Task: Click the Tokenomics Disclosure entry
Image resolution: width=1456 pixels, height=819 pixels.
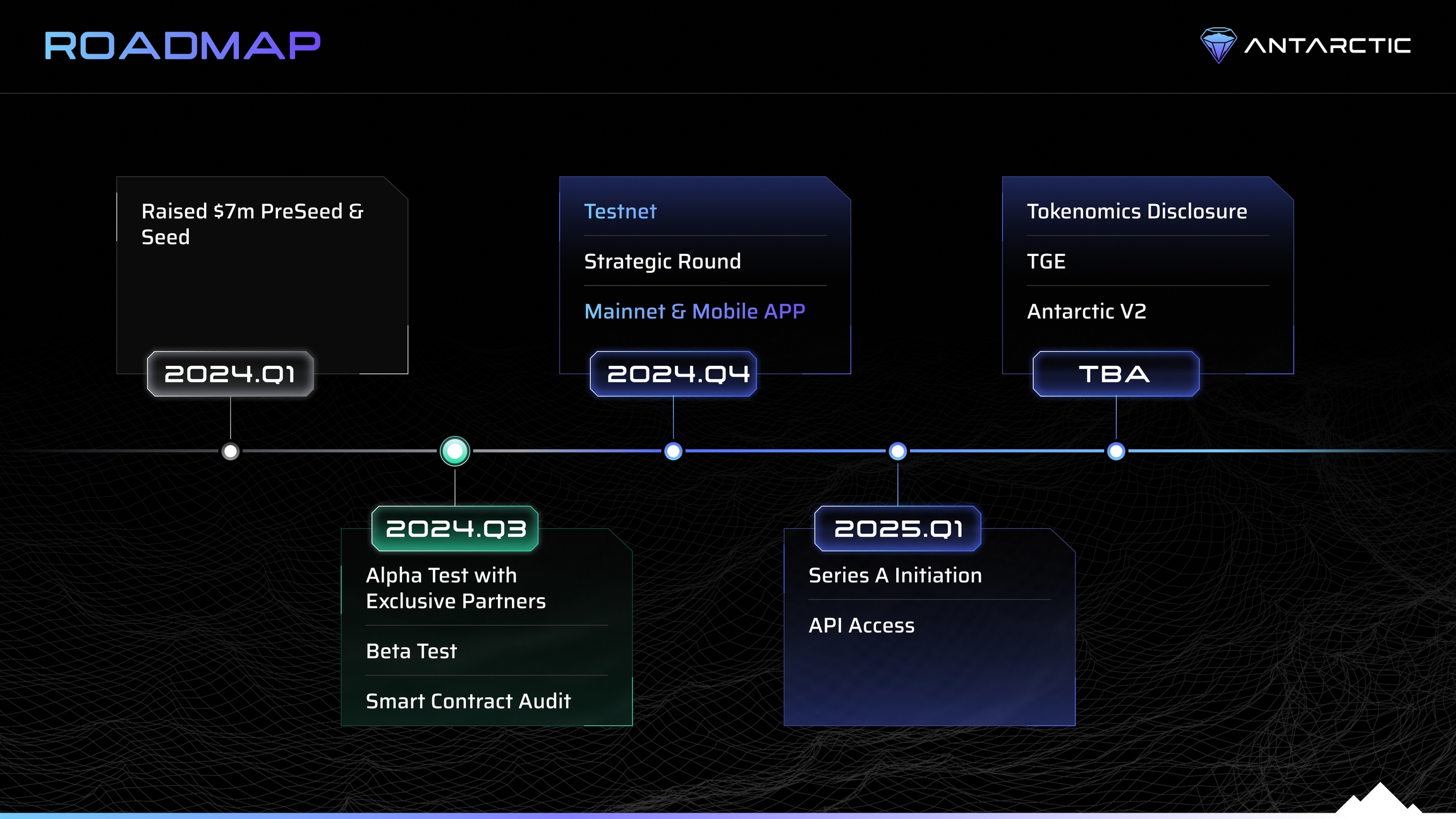Action: coord(1136,211)
